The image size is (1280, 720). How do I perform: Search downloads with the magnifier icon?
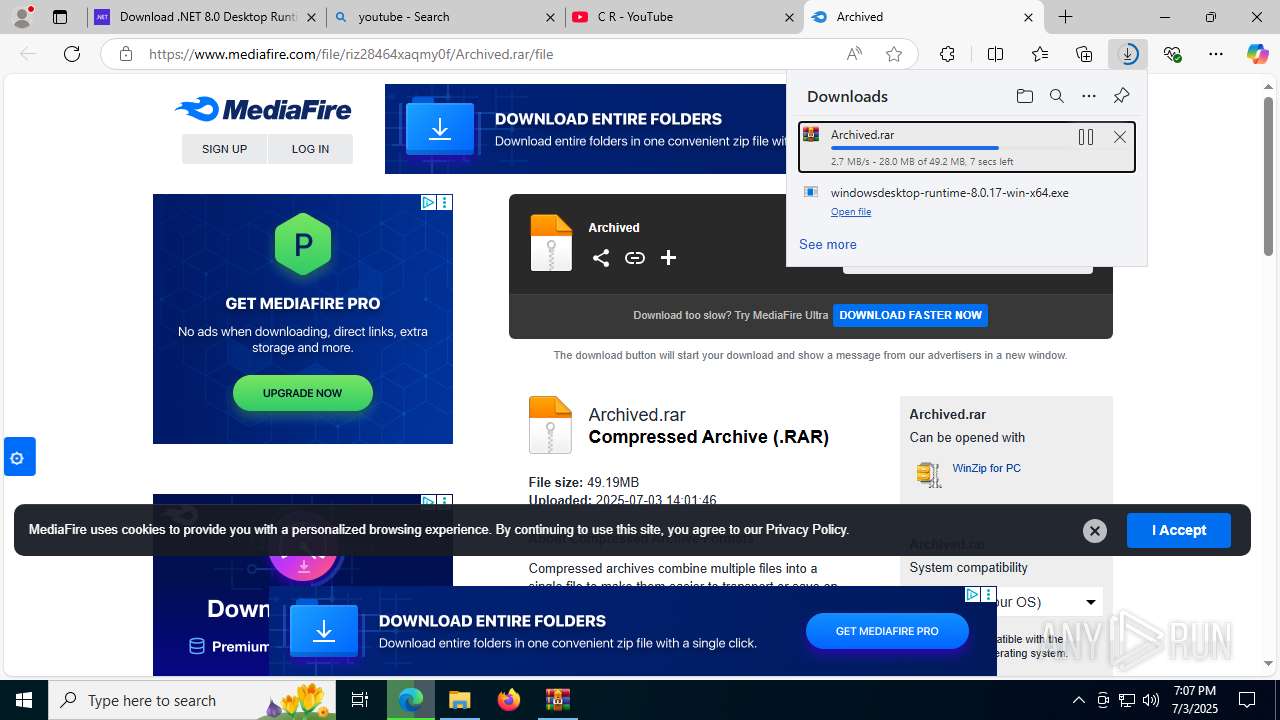pos(1057,96)
